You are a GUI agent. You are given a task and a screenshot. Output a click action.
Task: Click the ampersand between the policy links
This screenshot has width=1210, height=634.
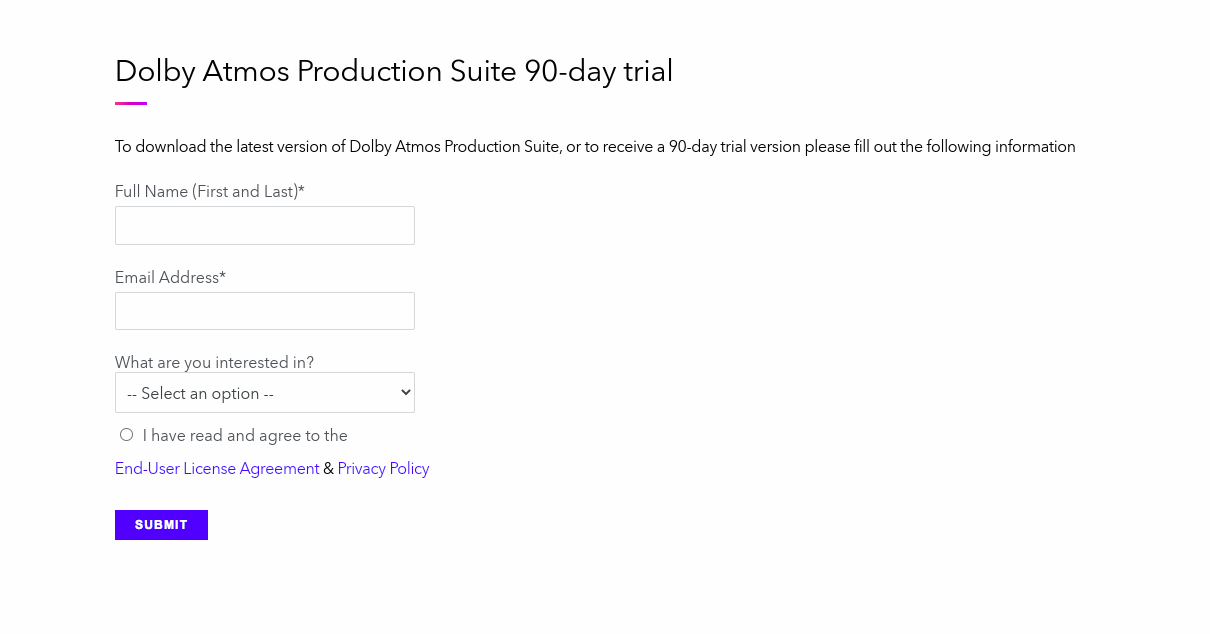pyautogui.click(x=329, y=469)
